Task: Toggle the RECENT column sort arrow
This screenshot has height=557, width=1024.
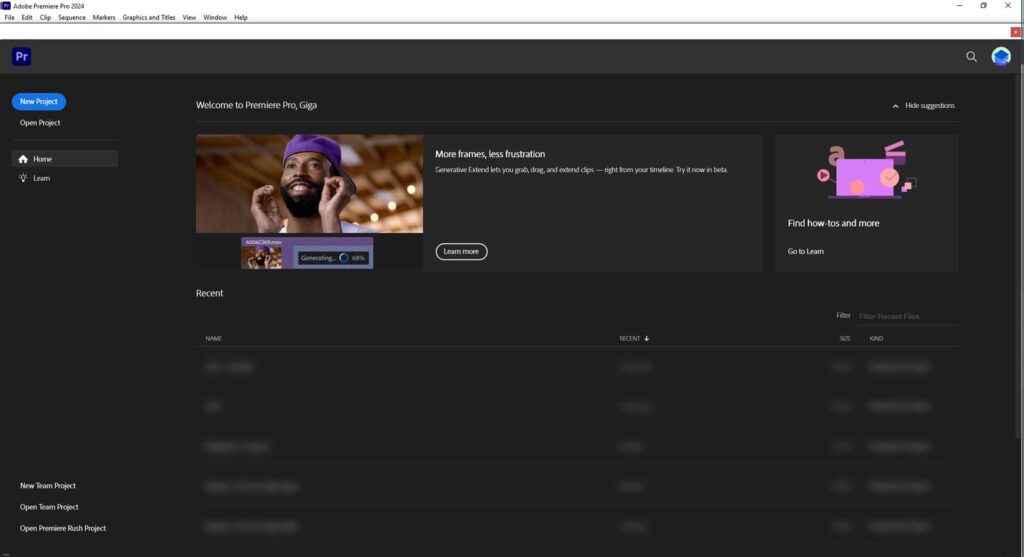Action: tap(647, 338)
